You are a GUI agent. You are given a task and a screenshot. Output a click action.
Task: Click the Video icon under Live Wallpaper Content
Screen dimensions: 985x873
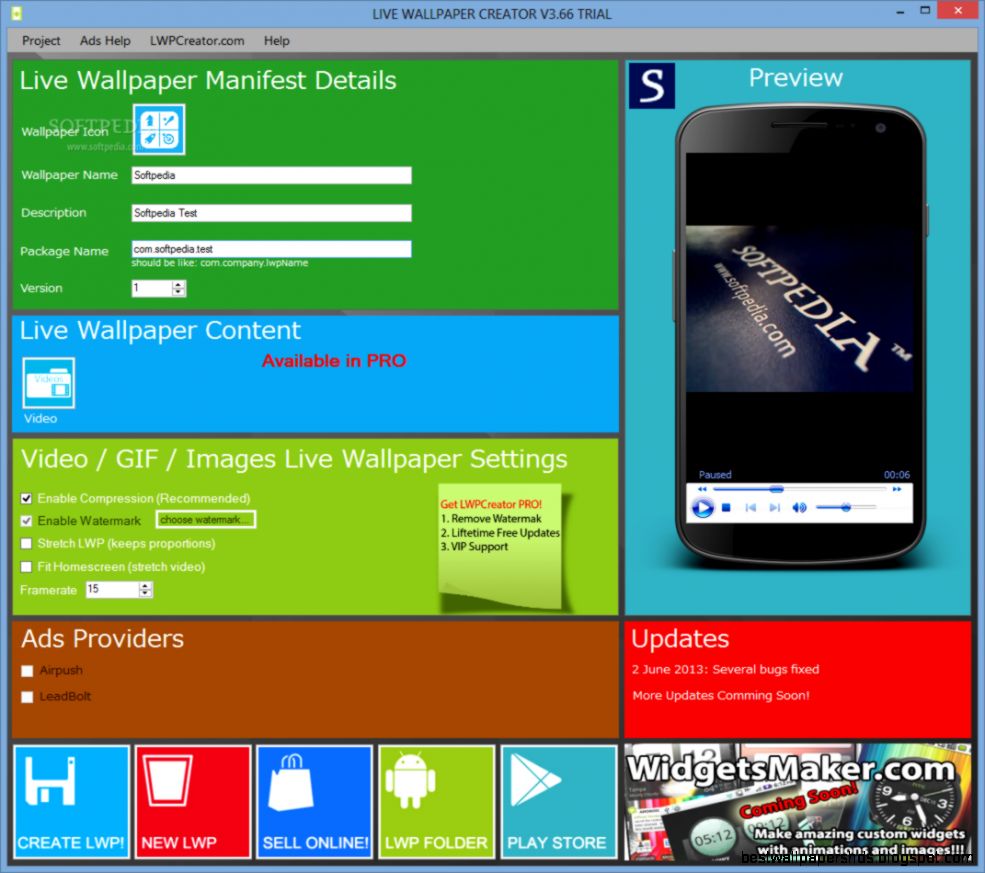tap(47, 385)
